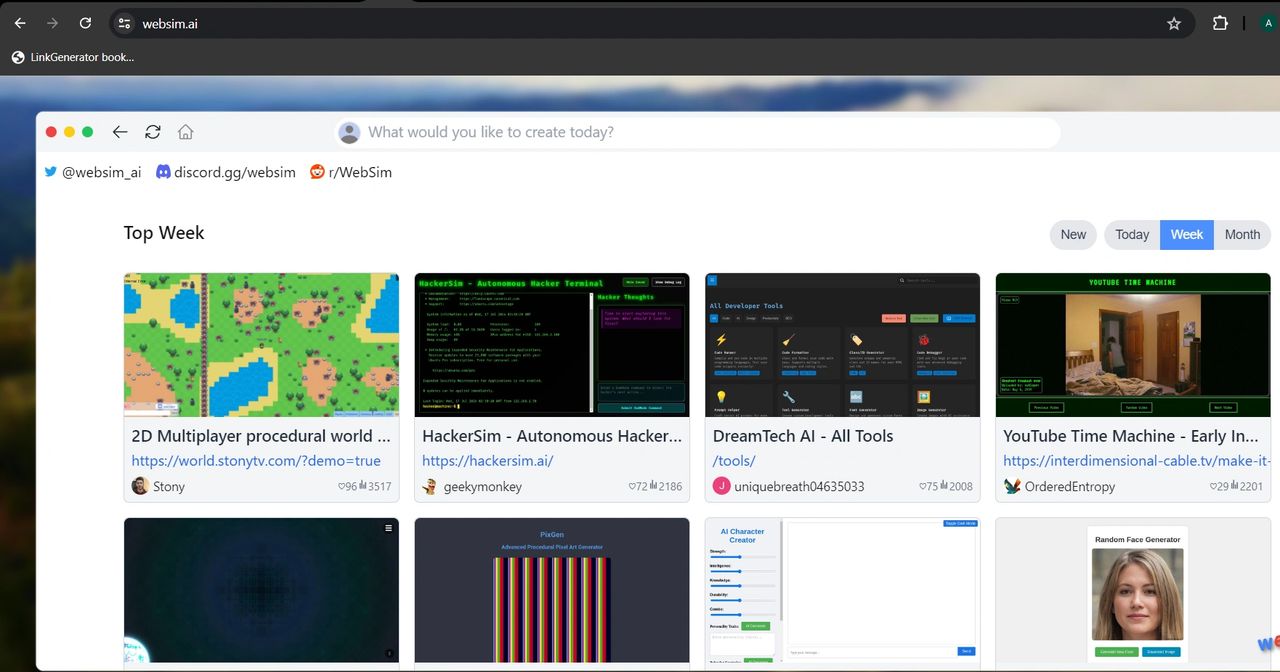Switch to the Today filter tab
1280x672 pixels.
click(x=1131, y=234)
